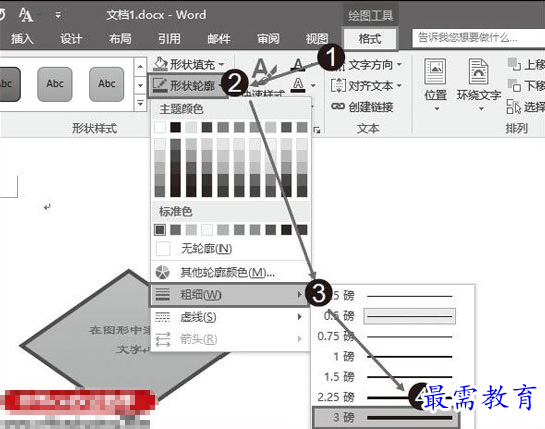Click the 环绕文字 wrap text icon

(478, 72)
